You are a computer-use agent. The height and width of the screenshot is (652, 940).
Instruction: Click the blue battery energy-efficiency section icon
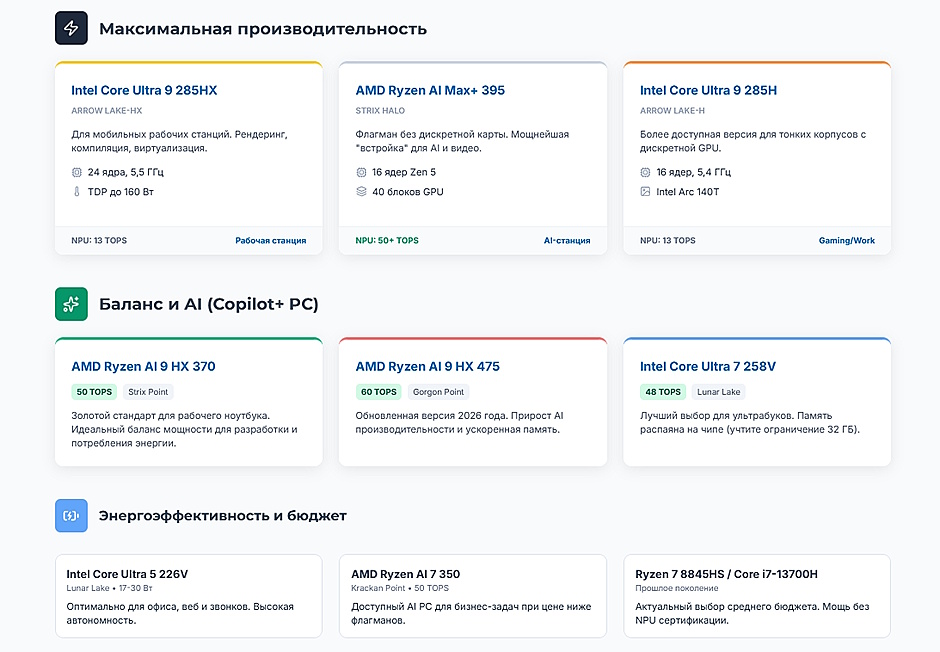(x=71, y=515)
